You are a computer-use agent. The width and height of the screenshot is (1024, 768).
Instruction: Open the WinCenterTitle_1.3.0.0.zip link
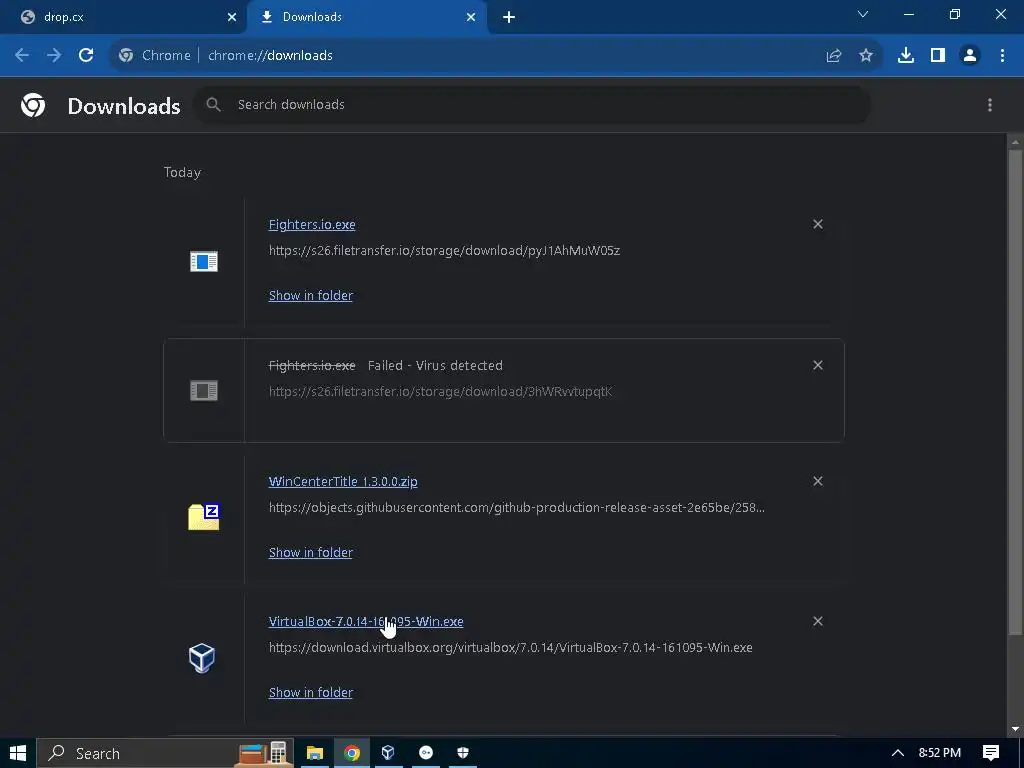click(x=343, y=481)
